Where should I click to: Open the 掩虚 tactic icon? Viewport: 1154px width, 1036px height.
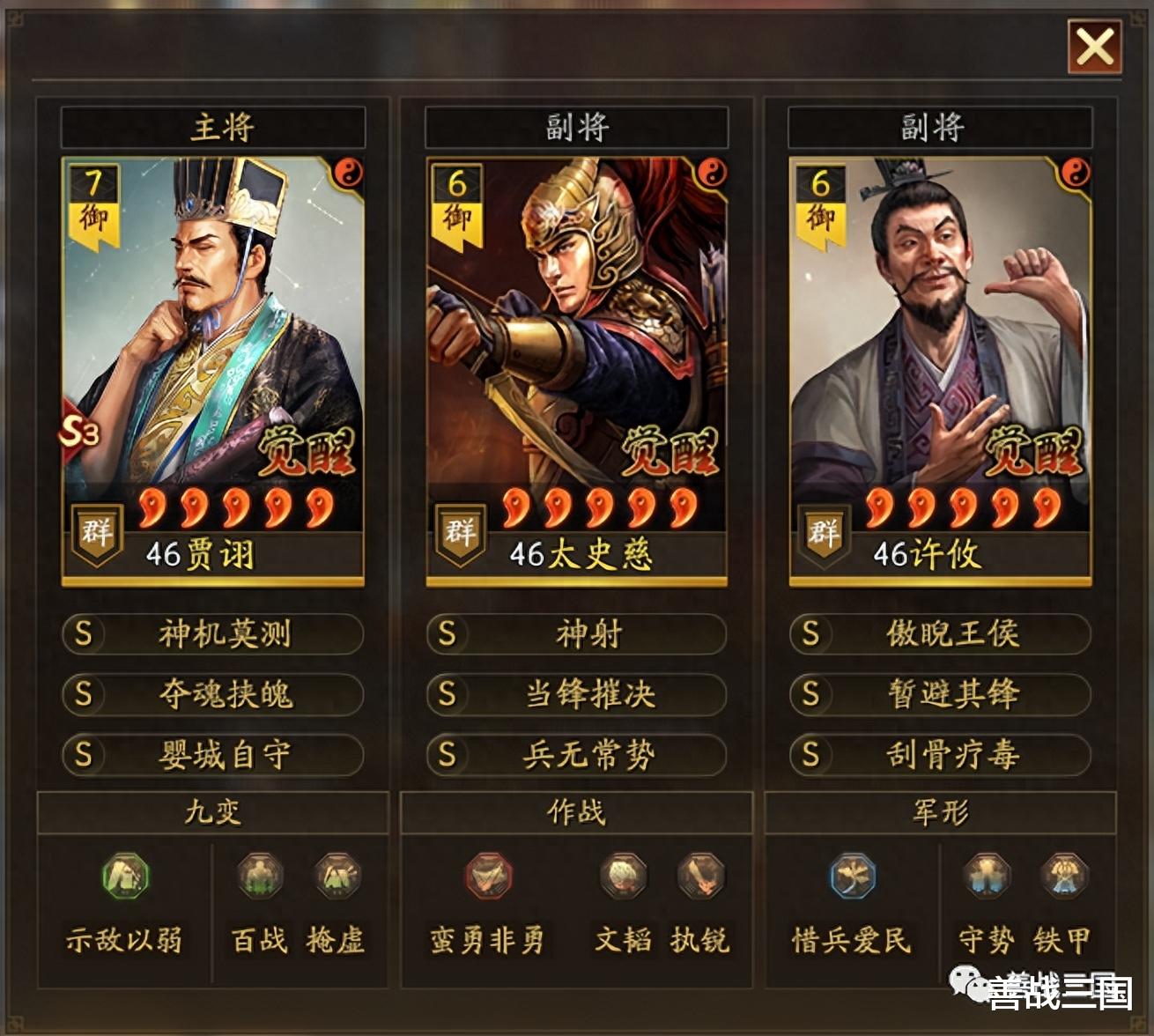point(337,876)
